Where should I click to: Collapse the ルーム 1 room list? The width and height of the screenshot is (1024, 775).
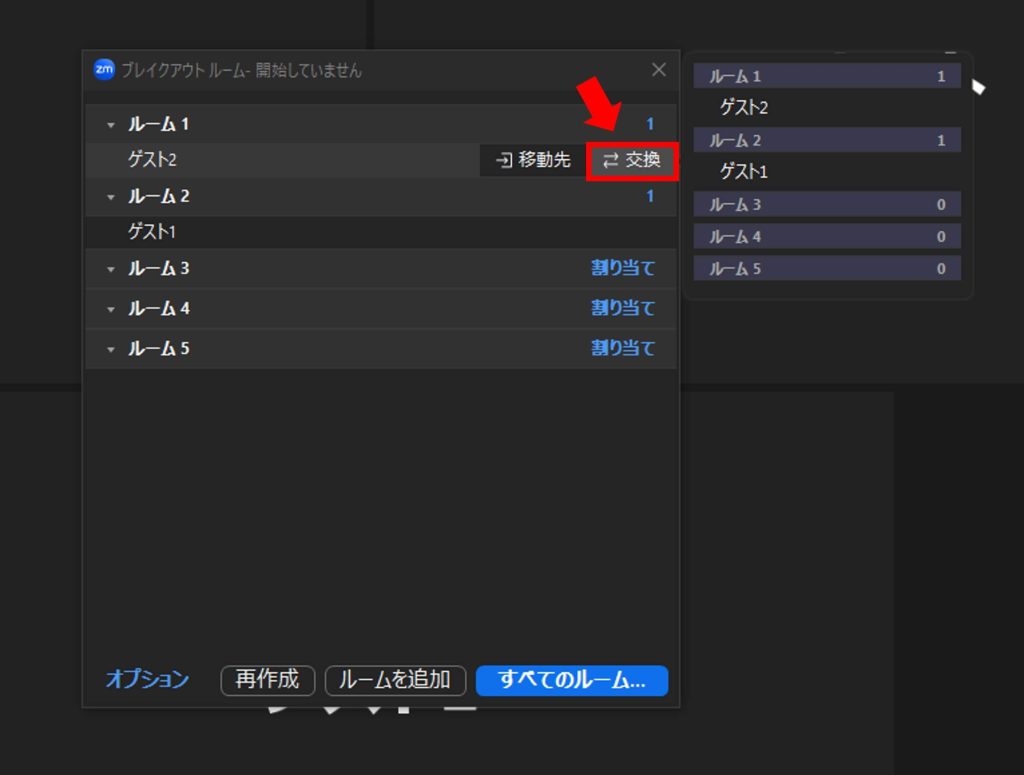110,124
